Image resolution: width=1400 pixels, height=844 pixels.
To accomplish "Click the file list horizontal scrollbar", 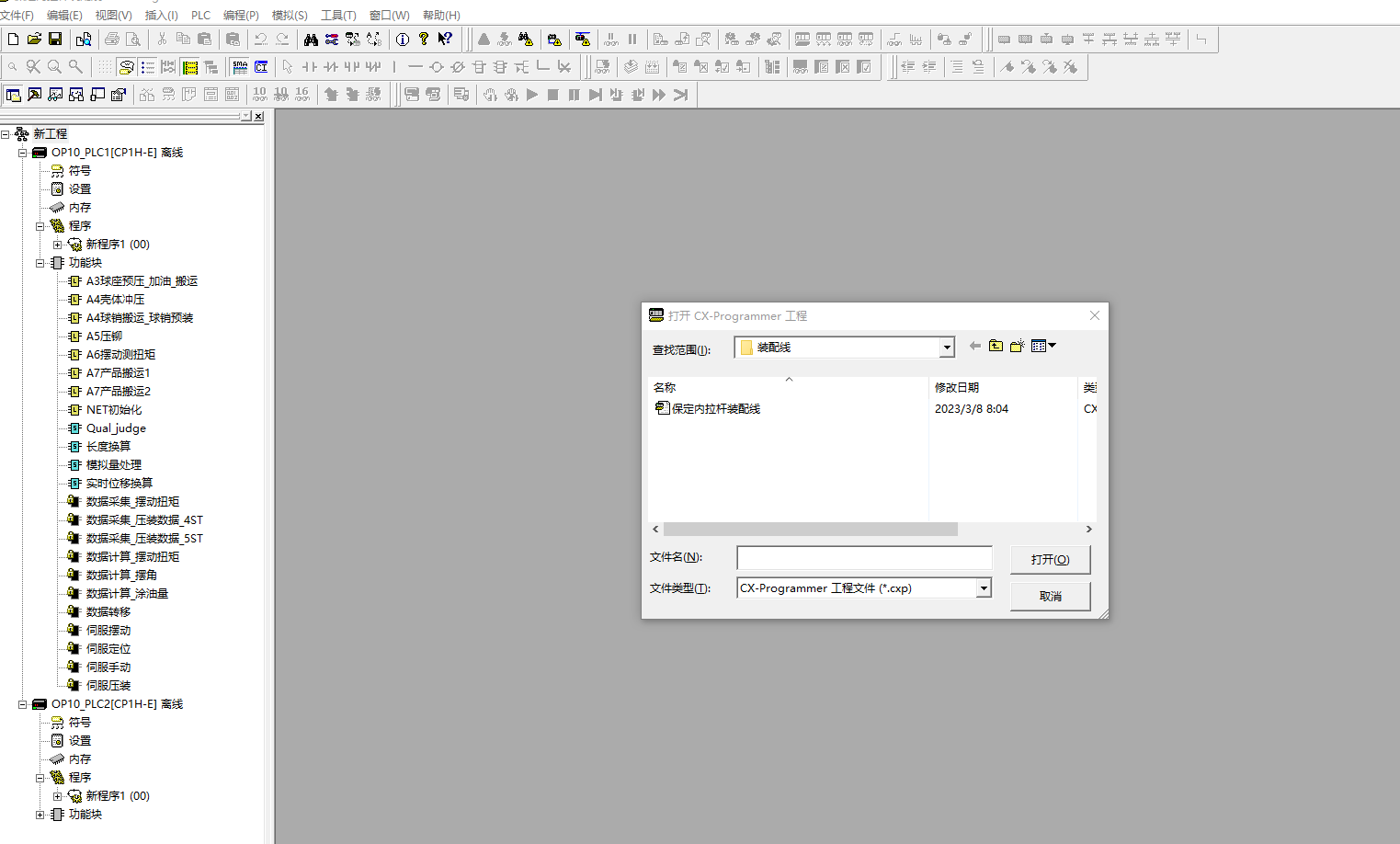I will coord(810,530).
